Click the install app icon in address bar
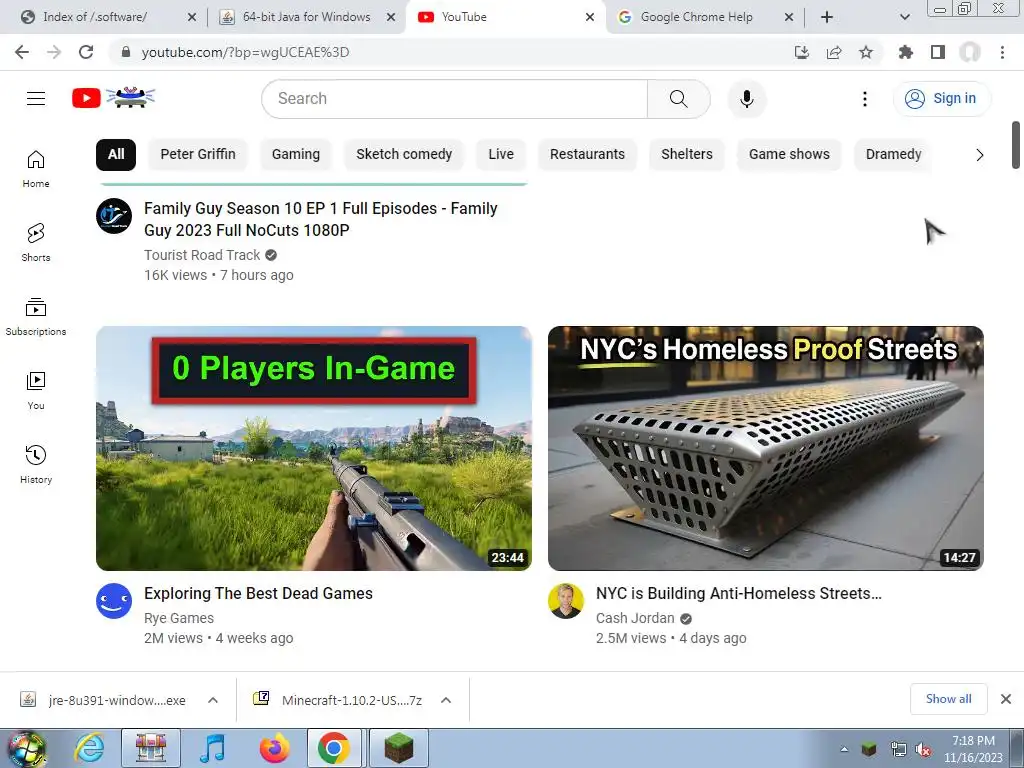 pyautogui.click(x=802, y=52)
